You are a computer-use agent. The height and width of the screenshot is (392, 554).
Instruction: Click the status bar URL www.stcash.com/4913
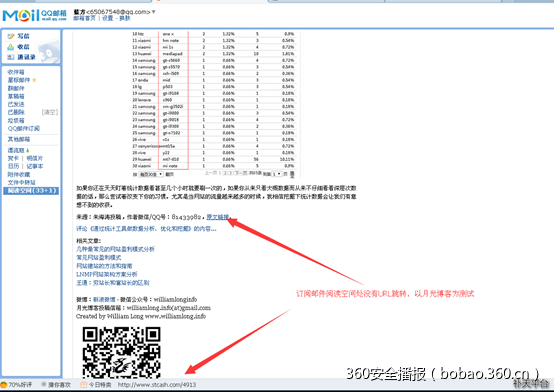point(157,385)
